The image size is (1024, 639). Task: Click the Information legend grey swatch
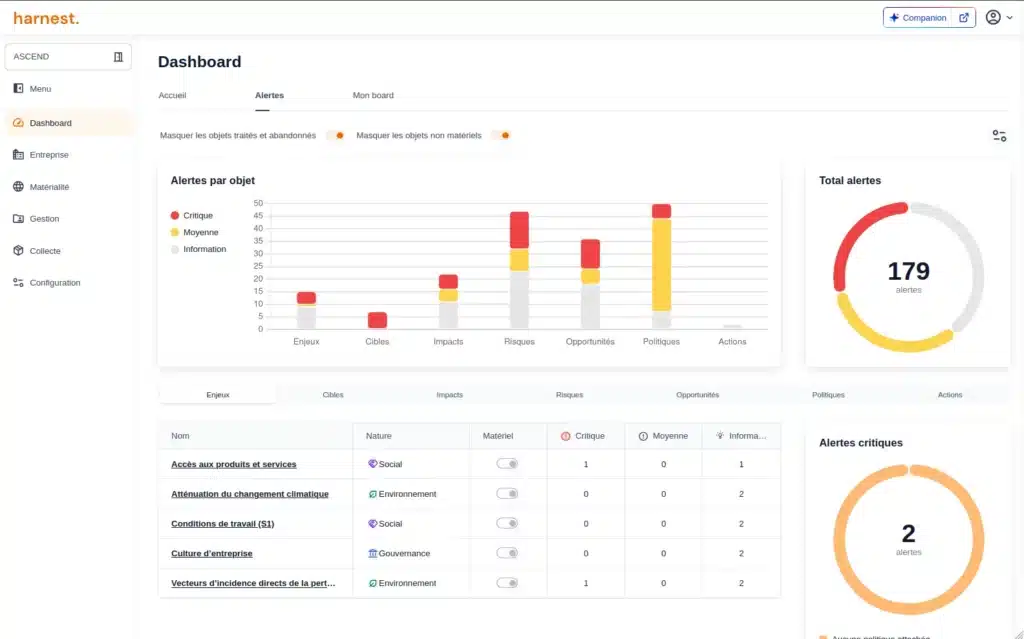(x=174, y=249)
